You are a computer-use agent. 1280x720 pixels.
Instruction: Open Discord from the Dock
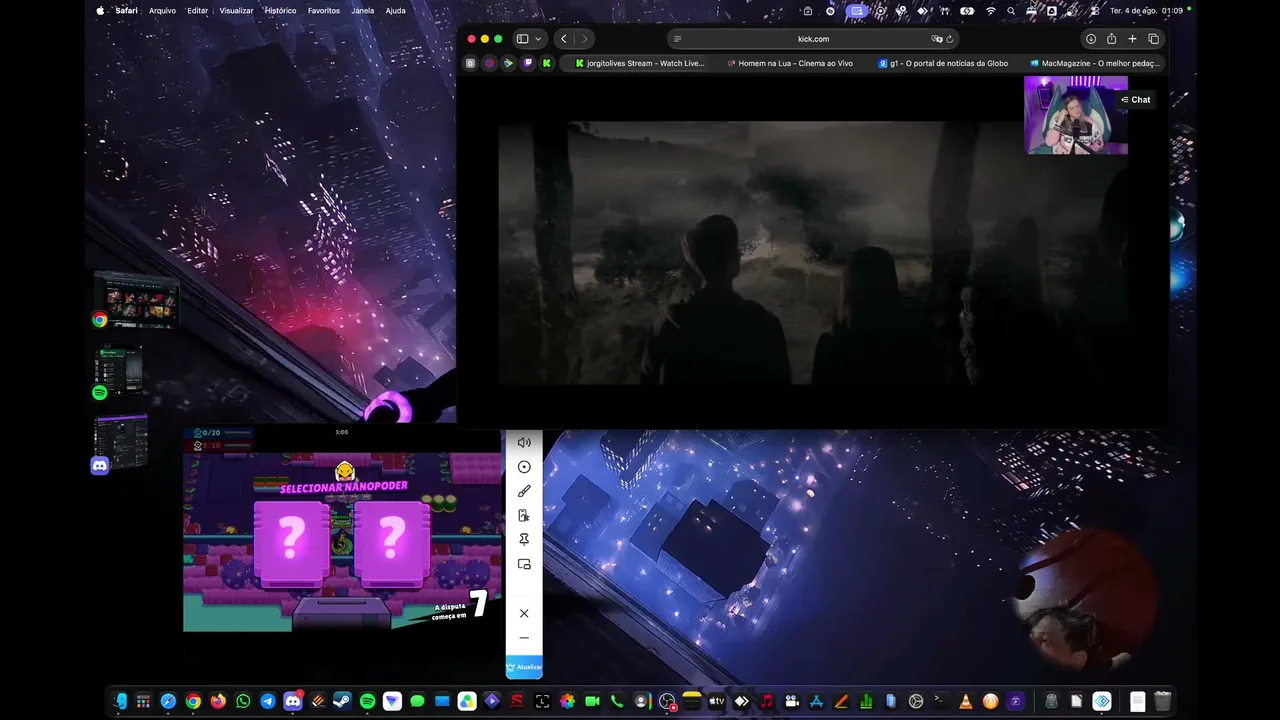(293, 701)
